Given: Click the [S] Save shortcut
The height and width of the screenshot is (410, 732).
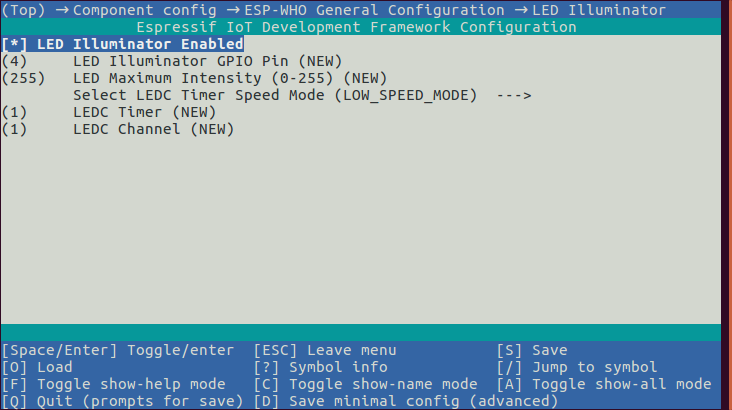Looking at the screenshot, I should pos(531,350).
